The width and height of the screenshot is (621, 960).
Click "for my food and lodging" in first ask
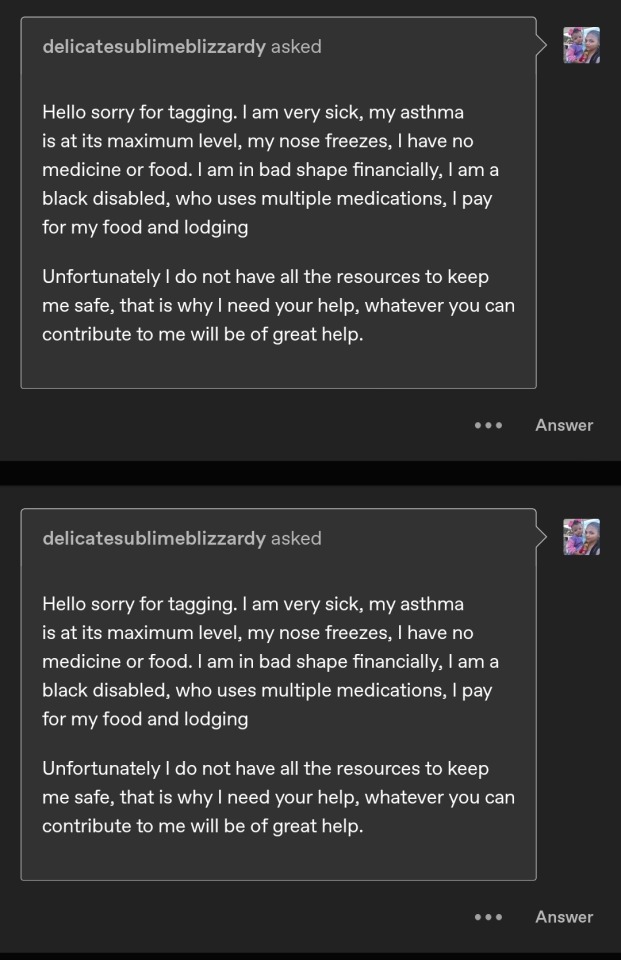145,227
